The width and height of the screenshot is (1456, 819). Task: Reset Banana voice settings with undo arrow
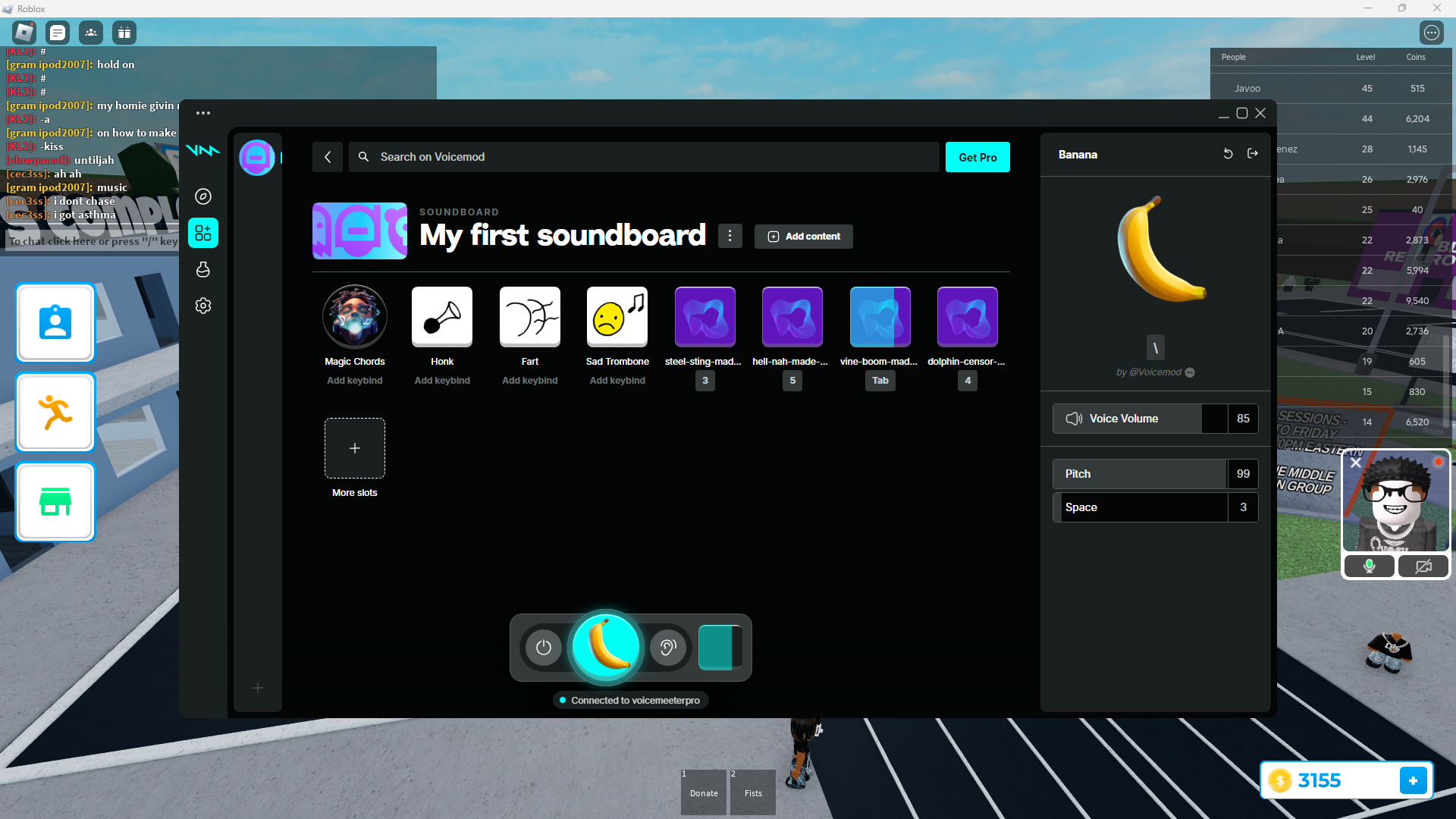point(1228,154)
